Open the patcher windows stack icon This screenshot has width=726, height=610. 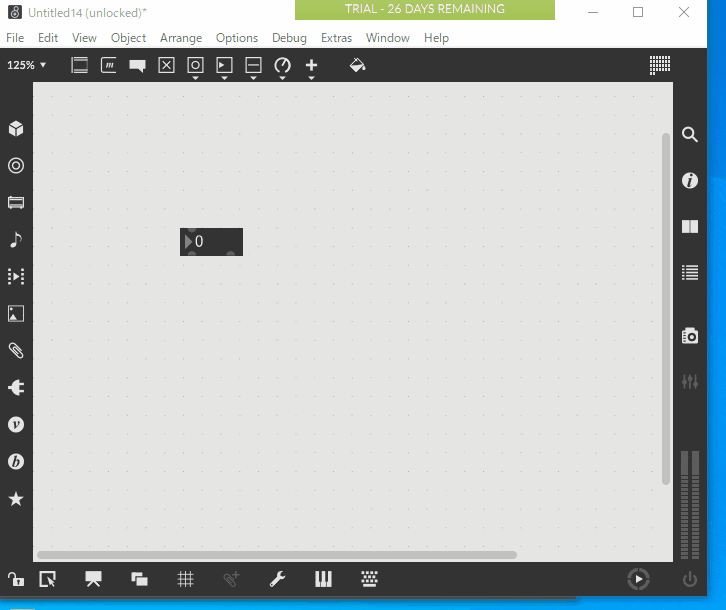coord(139,579)
